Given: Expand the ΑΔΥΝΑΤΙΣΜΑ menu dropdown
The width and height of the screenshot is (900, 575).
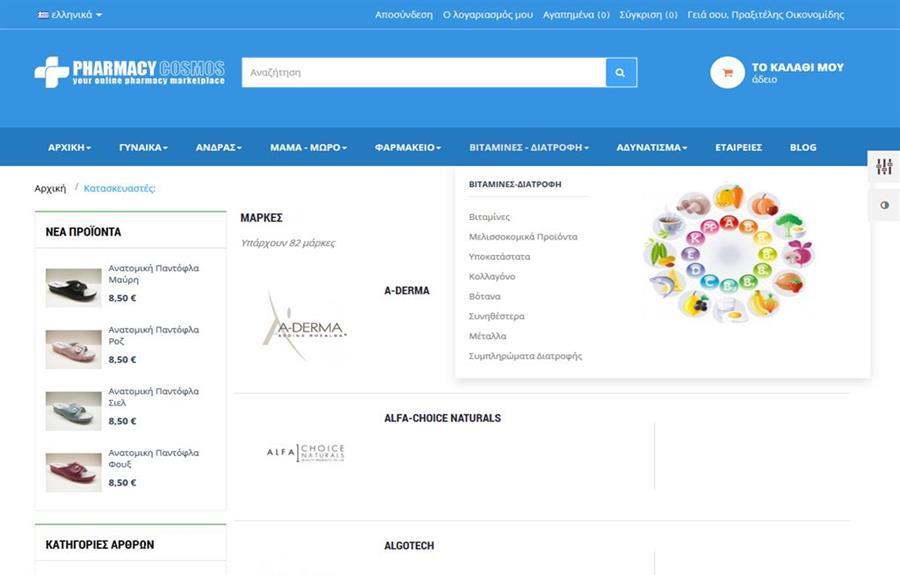Looking at the screenshot, I should coord(651,147).
